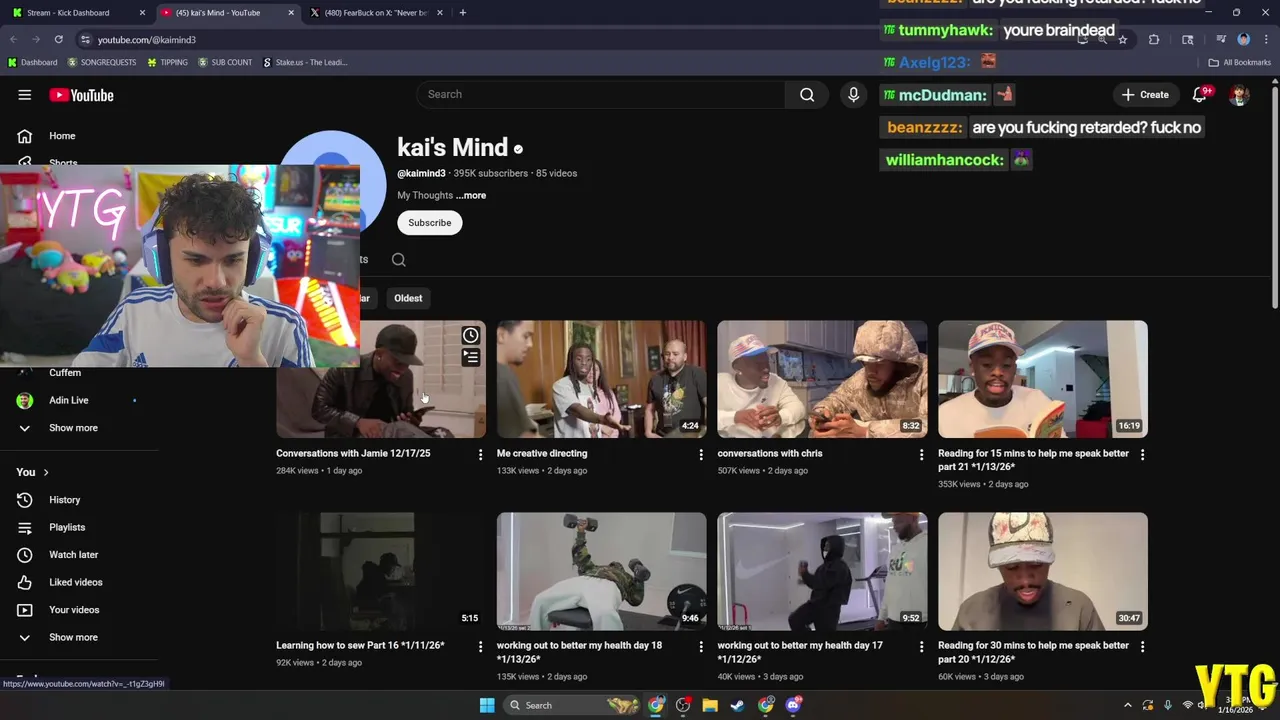This screenshot has width=1280, height=720.
Task: Open Watch later in sidebar
Action: tap(73, 555)
